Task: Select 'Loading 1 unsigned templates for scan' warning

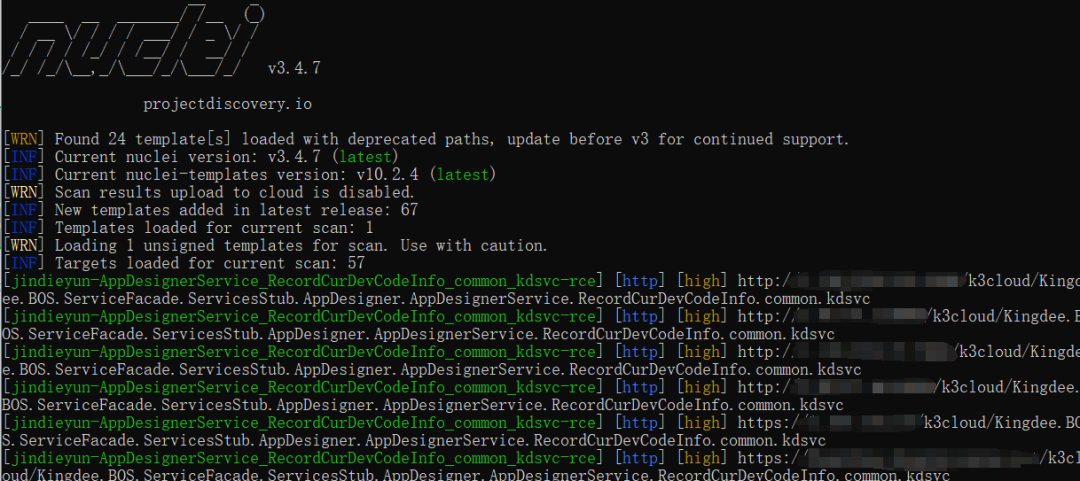Action: (276, 245)
